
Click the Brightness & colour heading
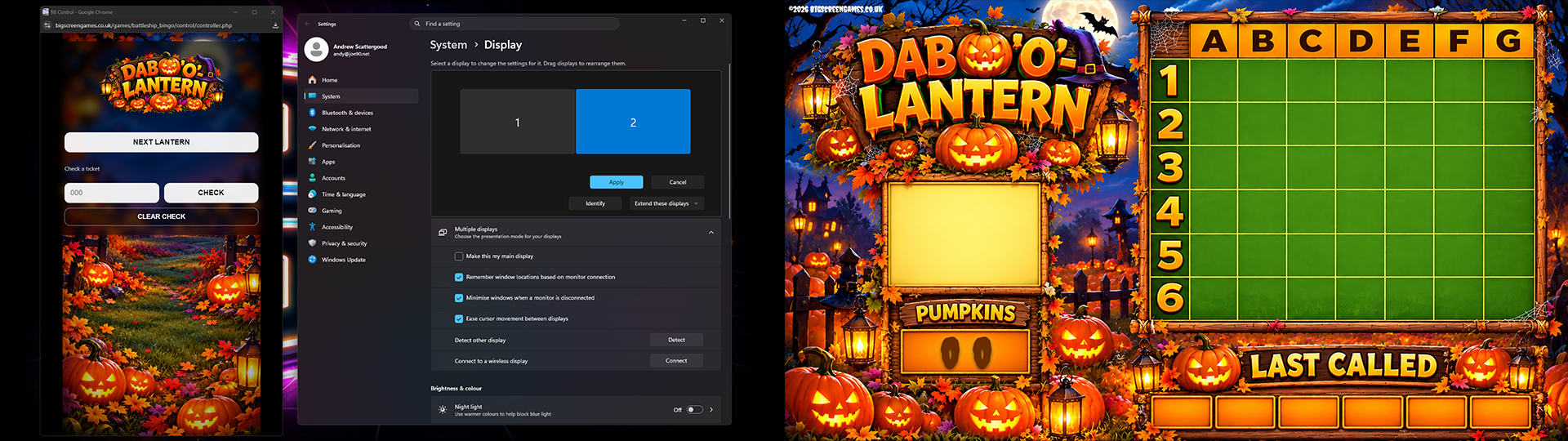(457, 389)
